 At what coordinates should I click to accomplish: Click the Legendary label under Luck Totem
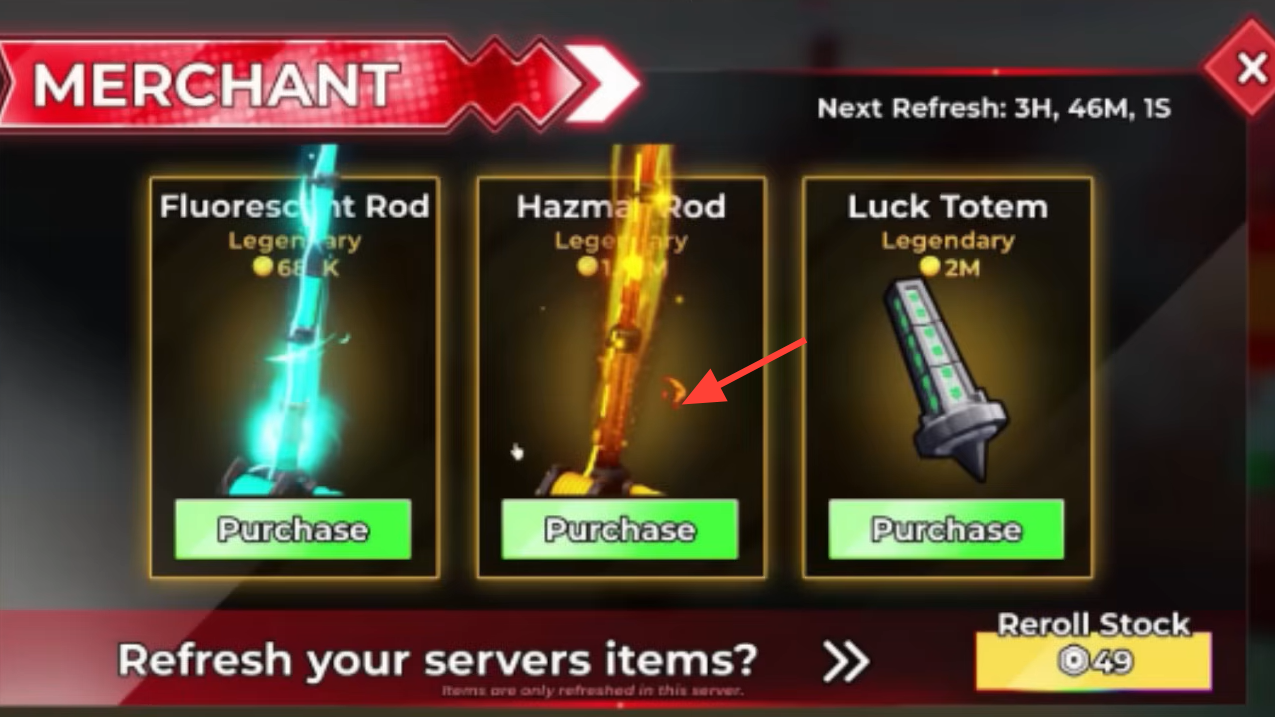pyautogui.click(x=947, y=241)
